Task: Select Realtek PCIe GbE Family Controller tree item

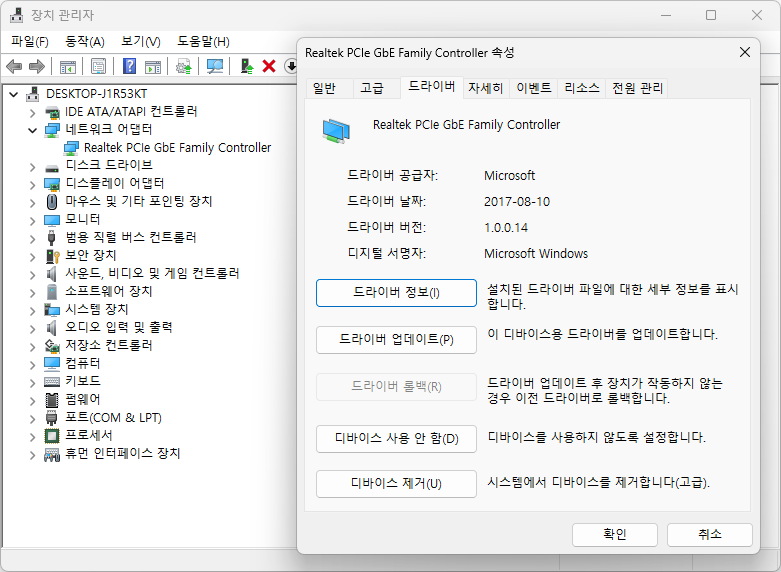Action: click(177, 148)
